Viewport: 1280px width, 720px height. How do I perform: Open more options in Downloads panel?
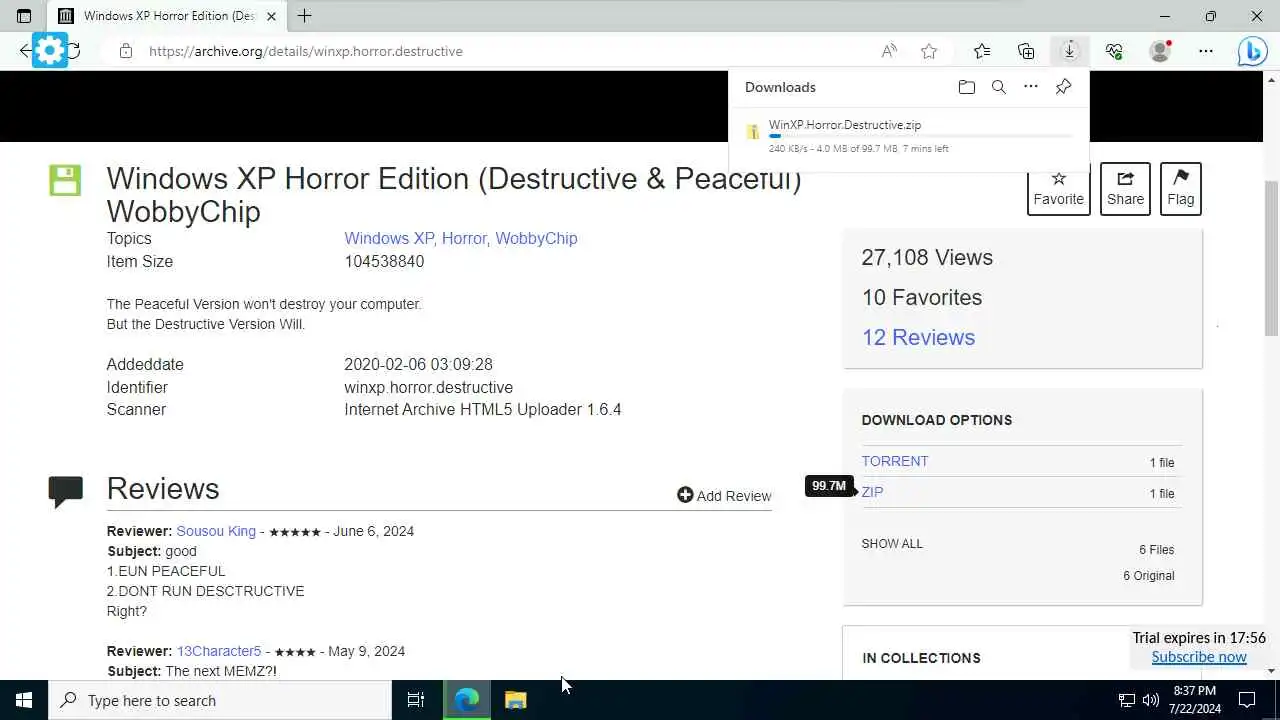point(1031,87)
